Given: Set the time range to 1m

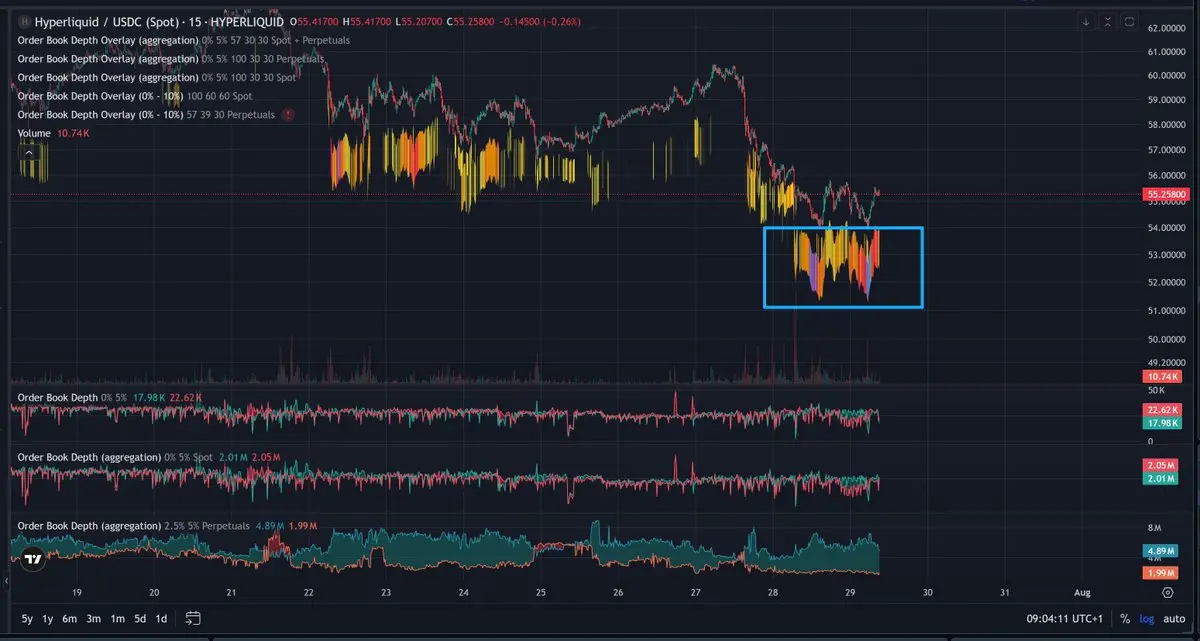Looking at the screenshot, I should click(118, 619).
